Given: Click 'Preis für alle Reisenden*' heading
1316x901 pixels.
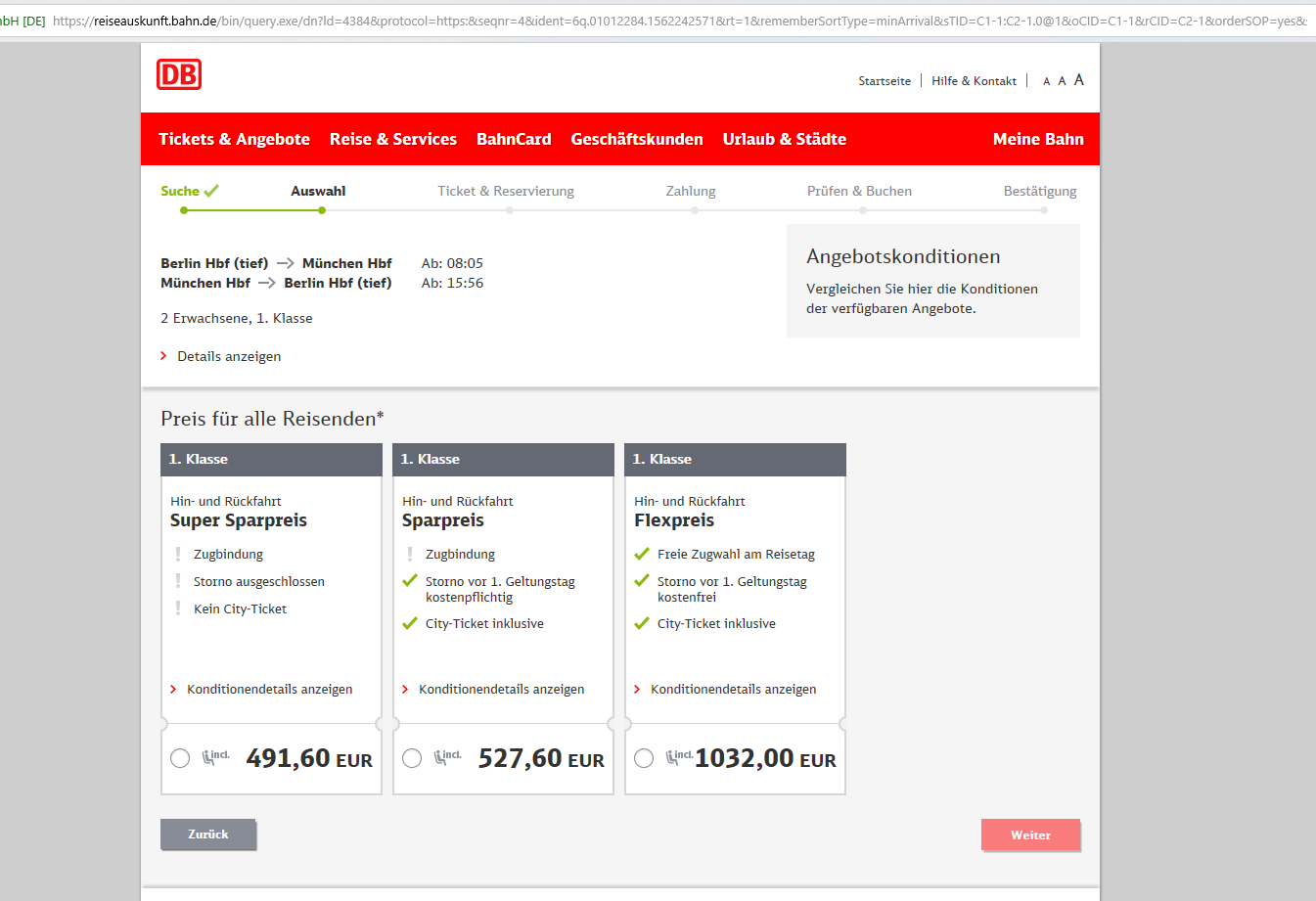Looking at the screenshot, I should [272, 419].
